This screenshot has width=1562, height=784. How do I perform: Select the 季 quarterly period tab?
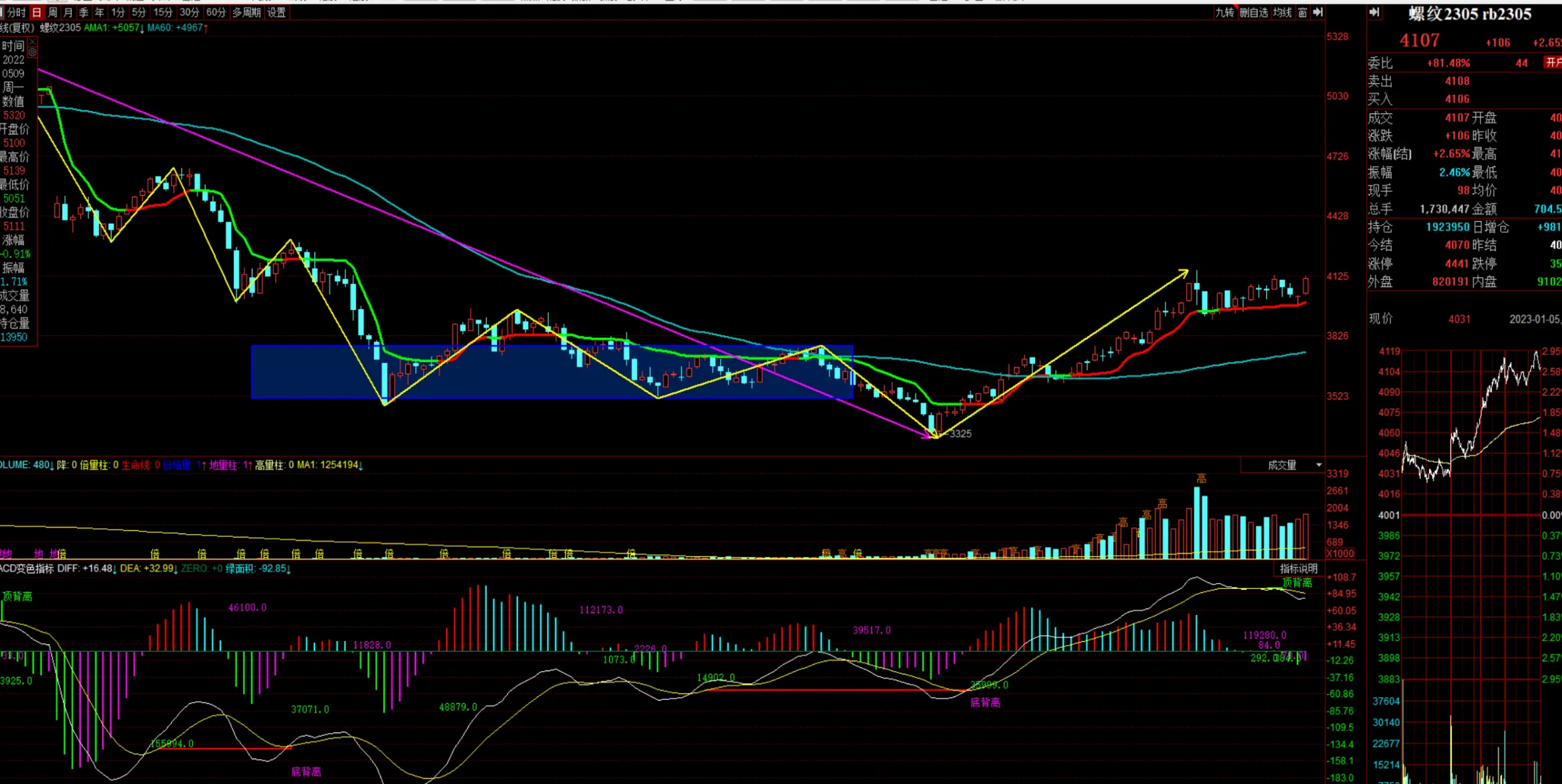pyautogui.click(x=83, y=12)
